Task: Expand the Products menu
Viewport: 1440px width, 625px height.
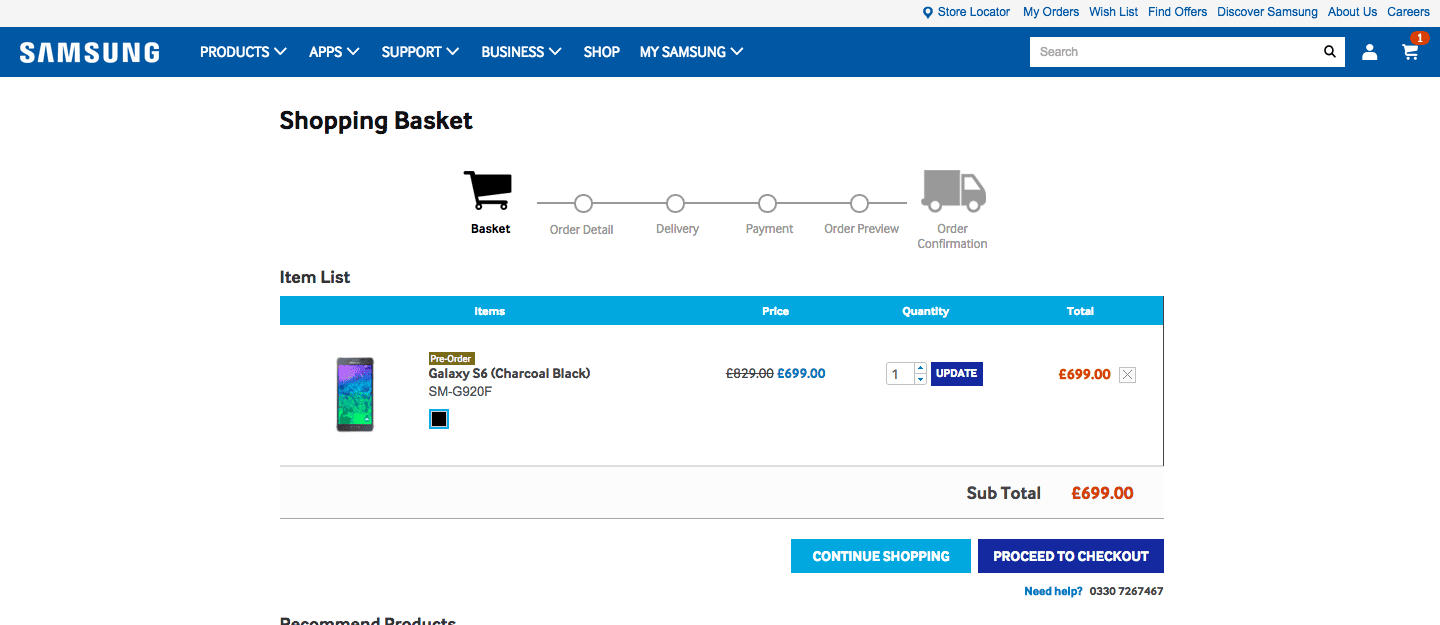Action: pos(243,52)
